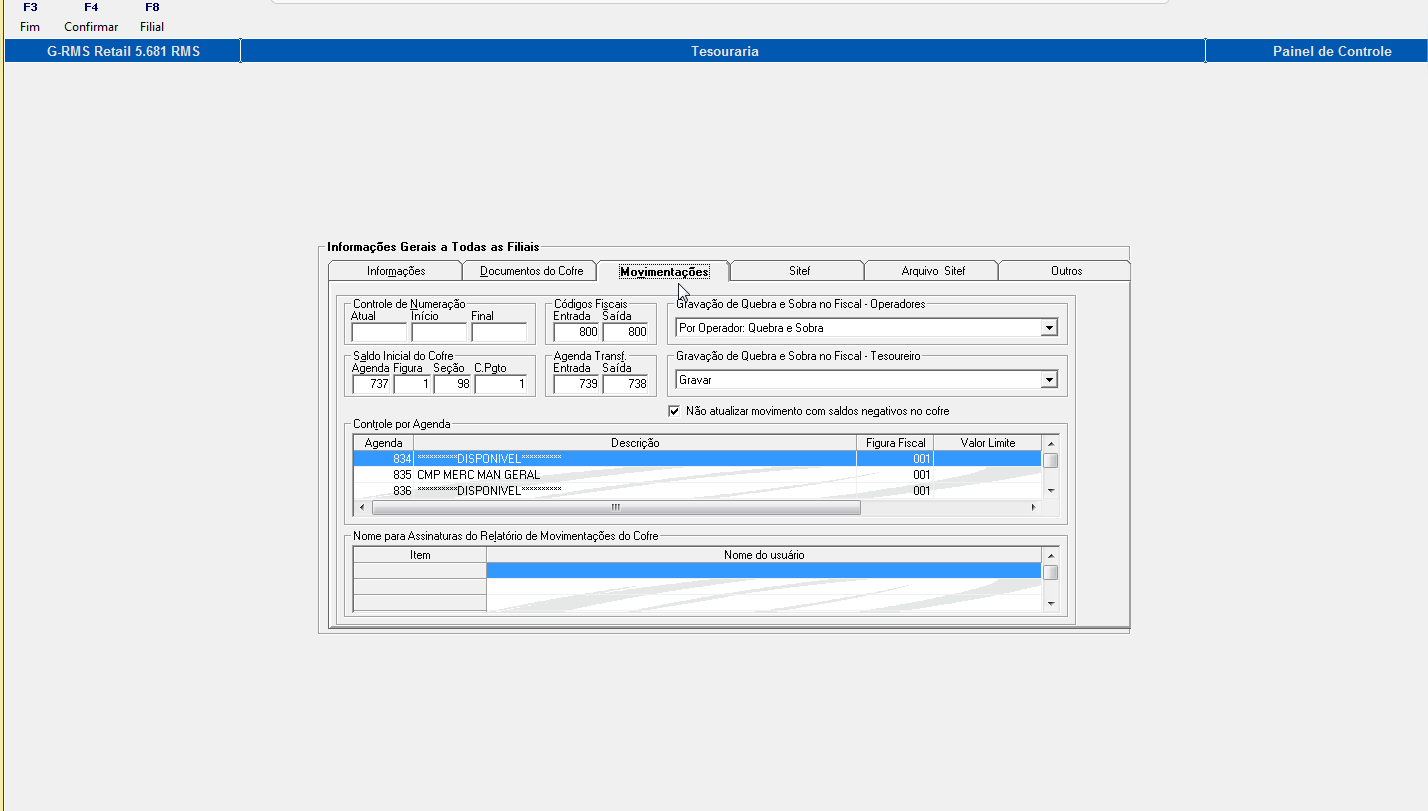The height and width of the screenshot is (811, 1428).
Task: Click the agenda horizontal scrollbar thumb
Action: [616, 508]
